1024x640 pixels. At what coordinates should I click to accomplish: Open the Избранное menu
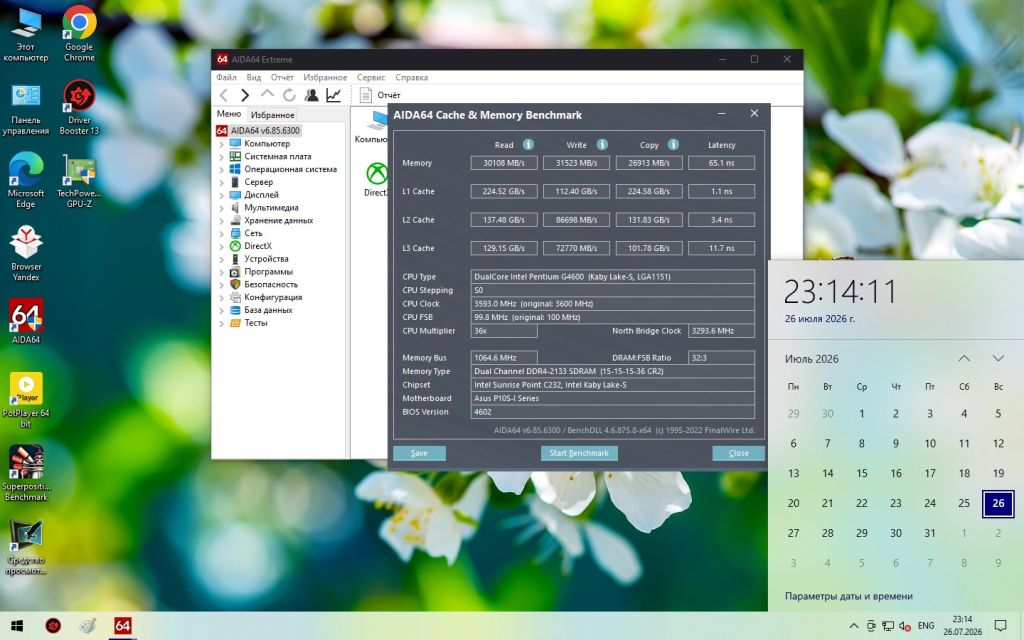pos(325,77)
